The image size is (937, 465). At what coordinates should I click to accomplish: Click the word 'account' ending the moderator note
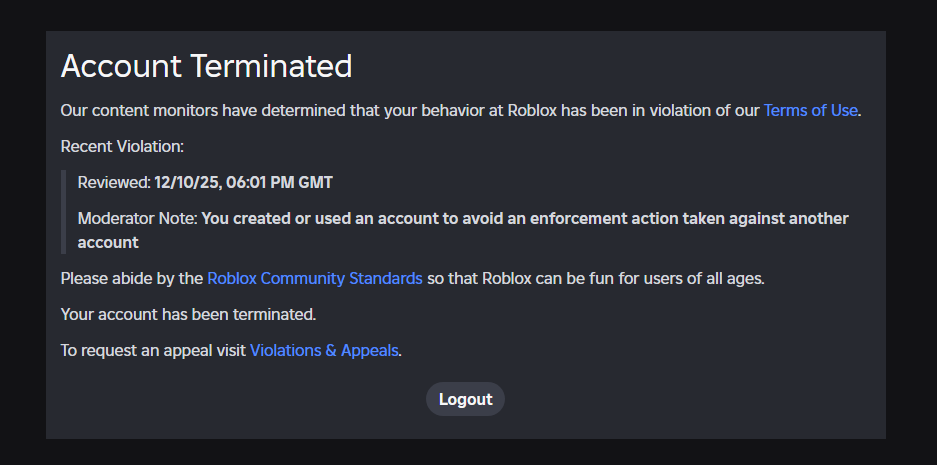coord(108,242)
